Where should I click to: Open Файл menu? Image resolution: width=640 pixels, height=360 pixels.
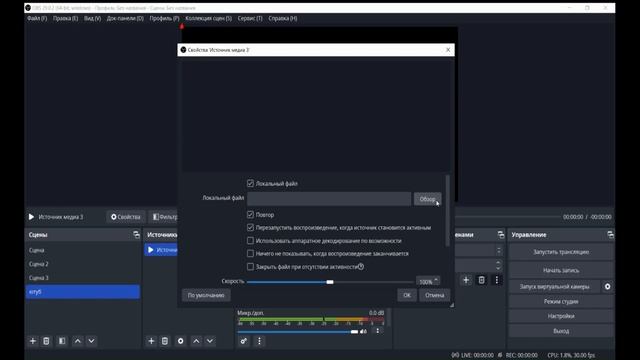pos(37,18)
